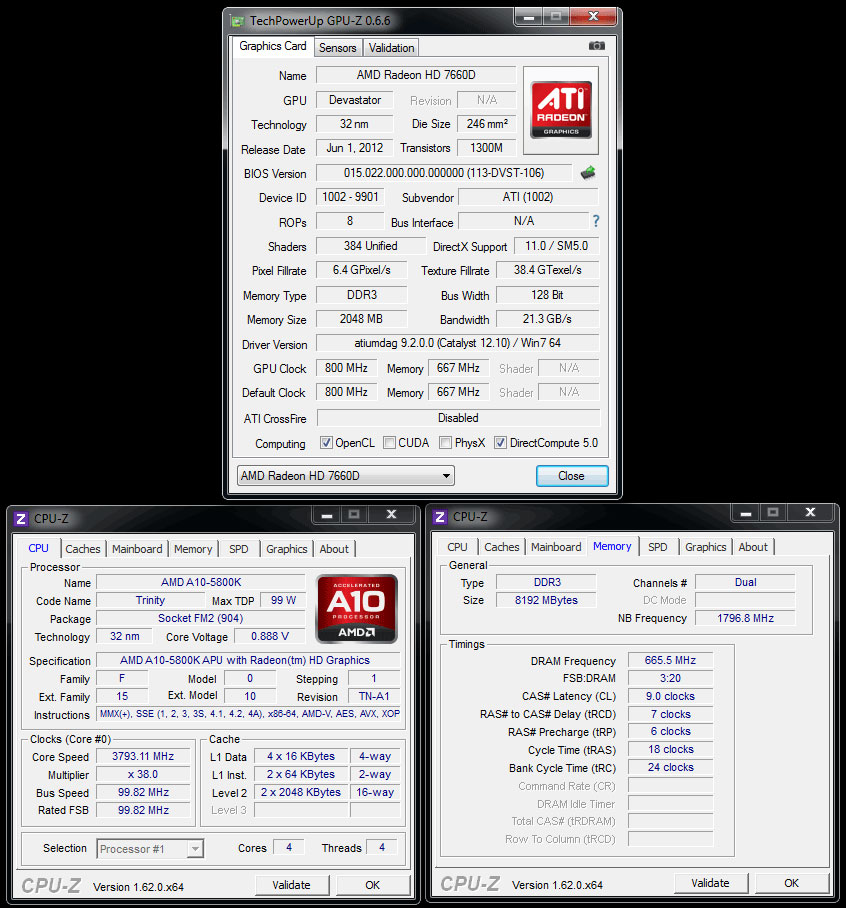
Task: Minimize the GPU-Z window
Action: [x=529, y=17]
